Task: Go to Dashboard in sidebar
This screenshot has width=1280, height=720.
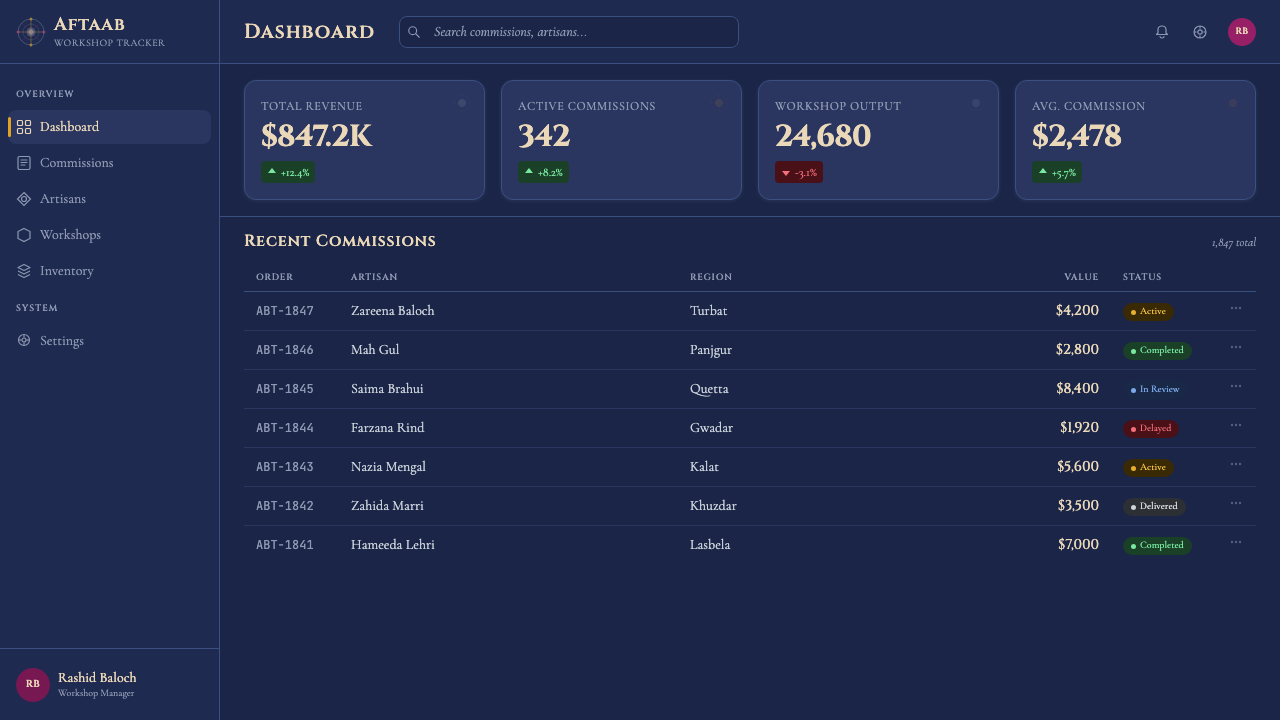Action: tap(110, 127)
